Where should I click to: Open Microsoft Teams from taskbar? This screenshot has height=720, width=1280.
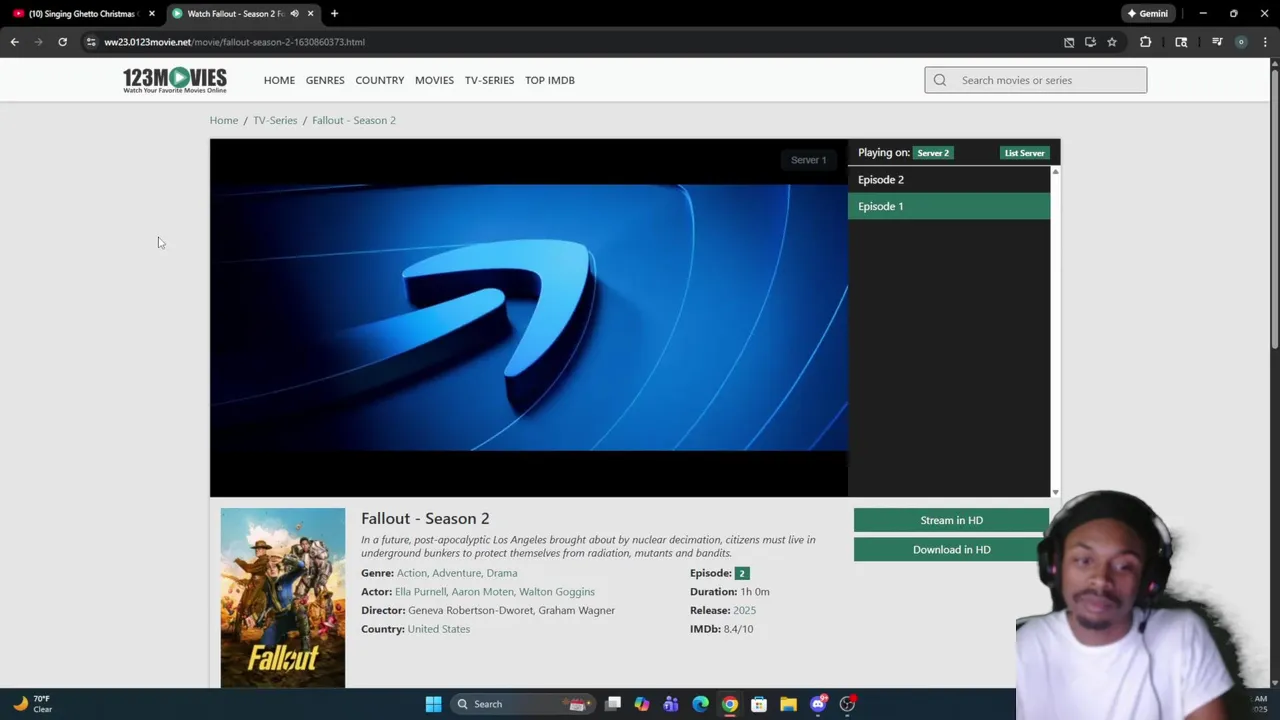click(x=671, y=704)
